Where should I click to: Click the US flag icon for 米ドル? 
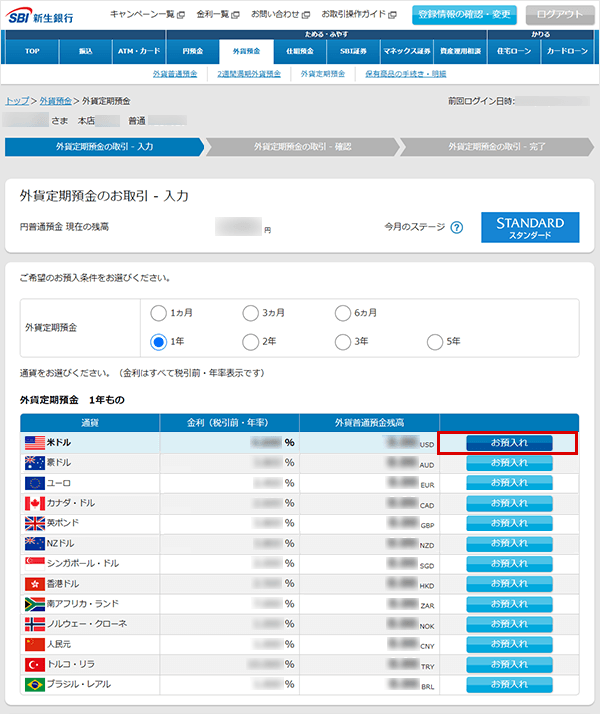35,442
